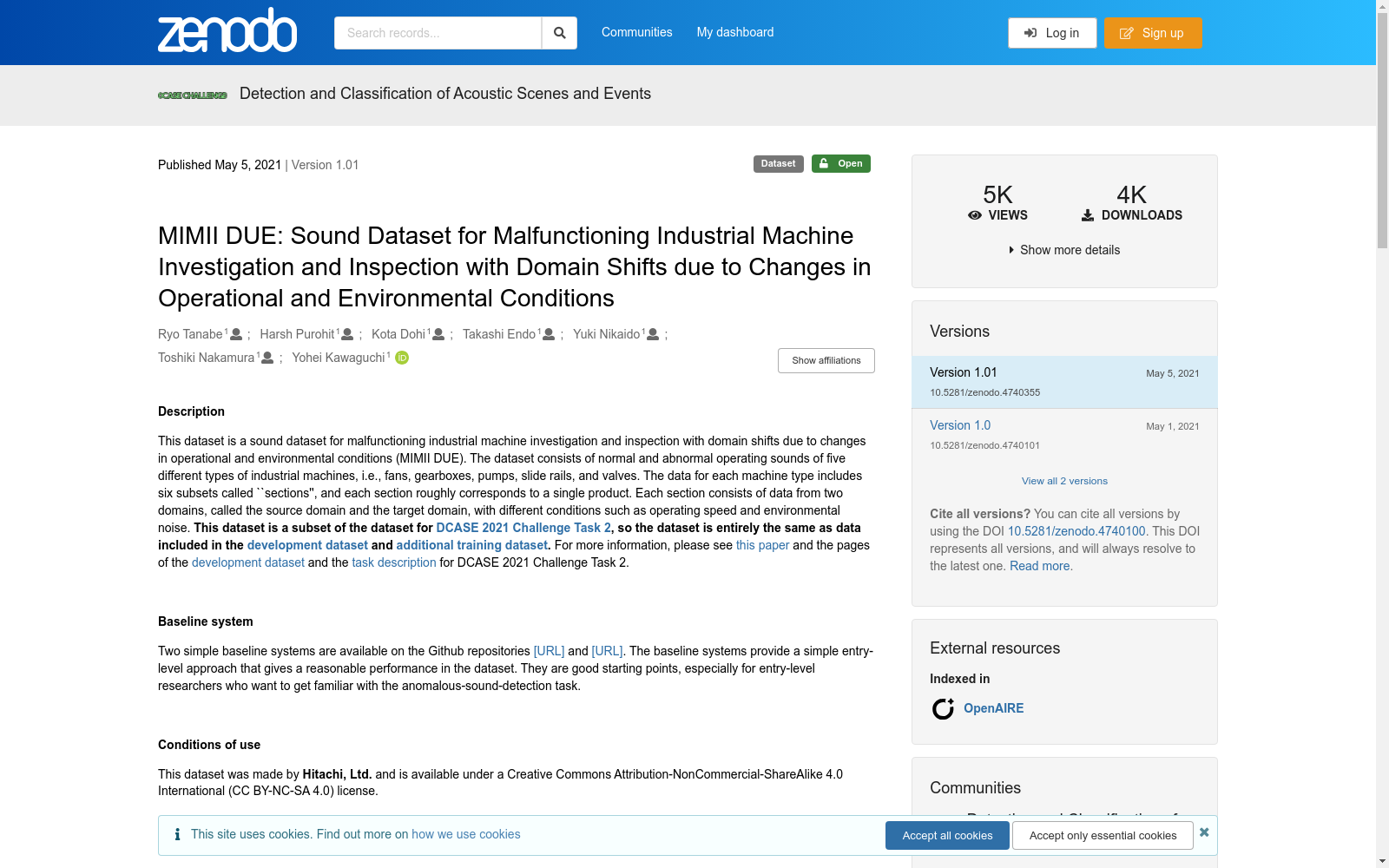Click the Zenodo logo
1389x868 pixels.
click(x=227, y=31)
